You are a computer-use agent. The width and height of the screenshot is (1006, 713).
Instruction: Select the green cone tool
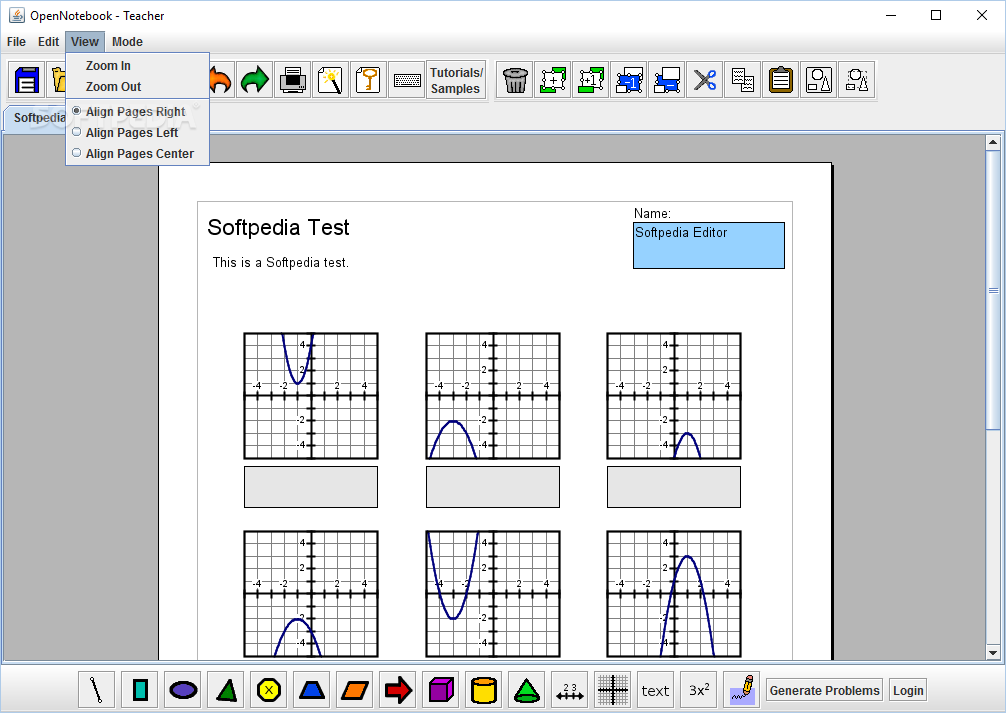(526, 690)
